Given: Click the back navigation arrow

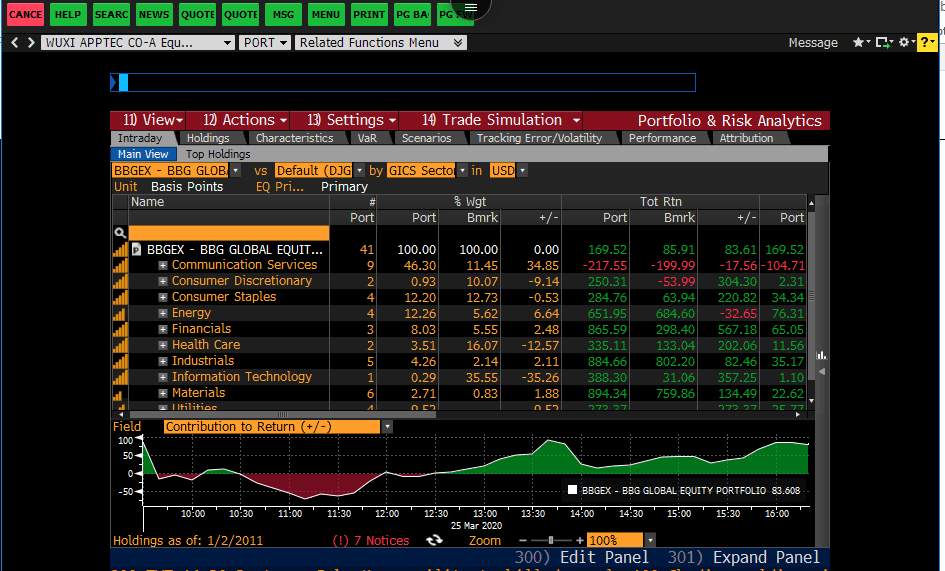Looking at the screenshot, I should [15, 43].
